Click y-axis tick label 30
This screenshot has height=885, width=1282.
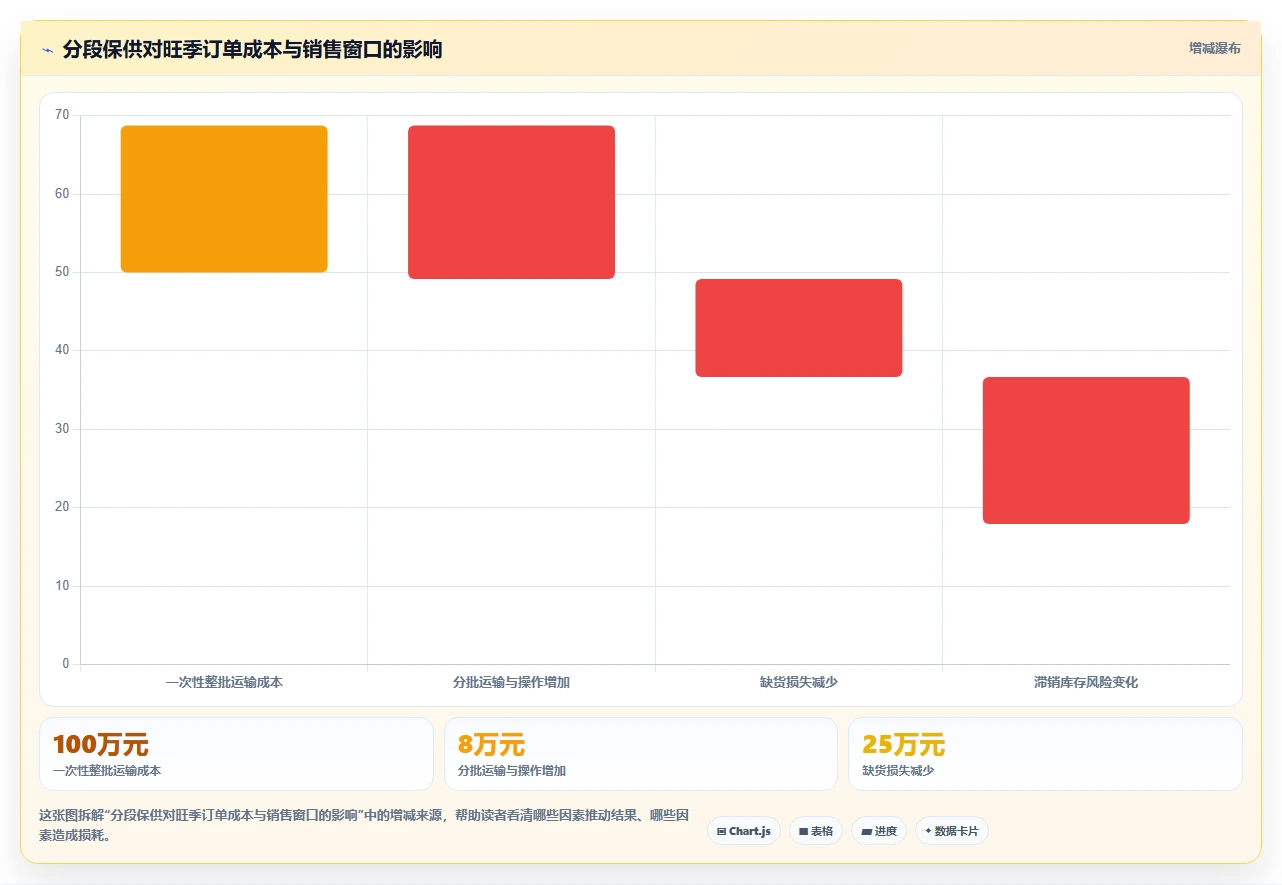[x=62, y=429]
